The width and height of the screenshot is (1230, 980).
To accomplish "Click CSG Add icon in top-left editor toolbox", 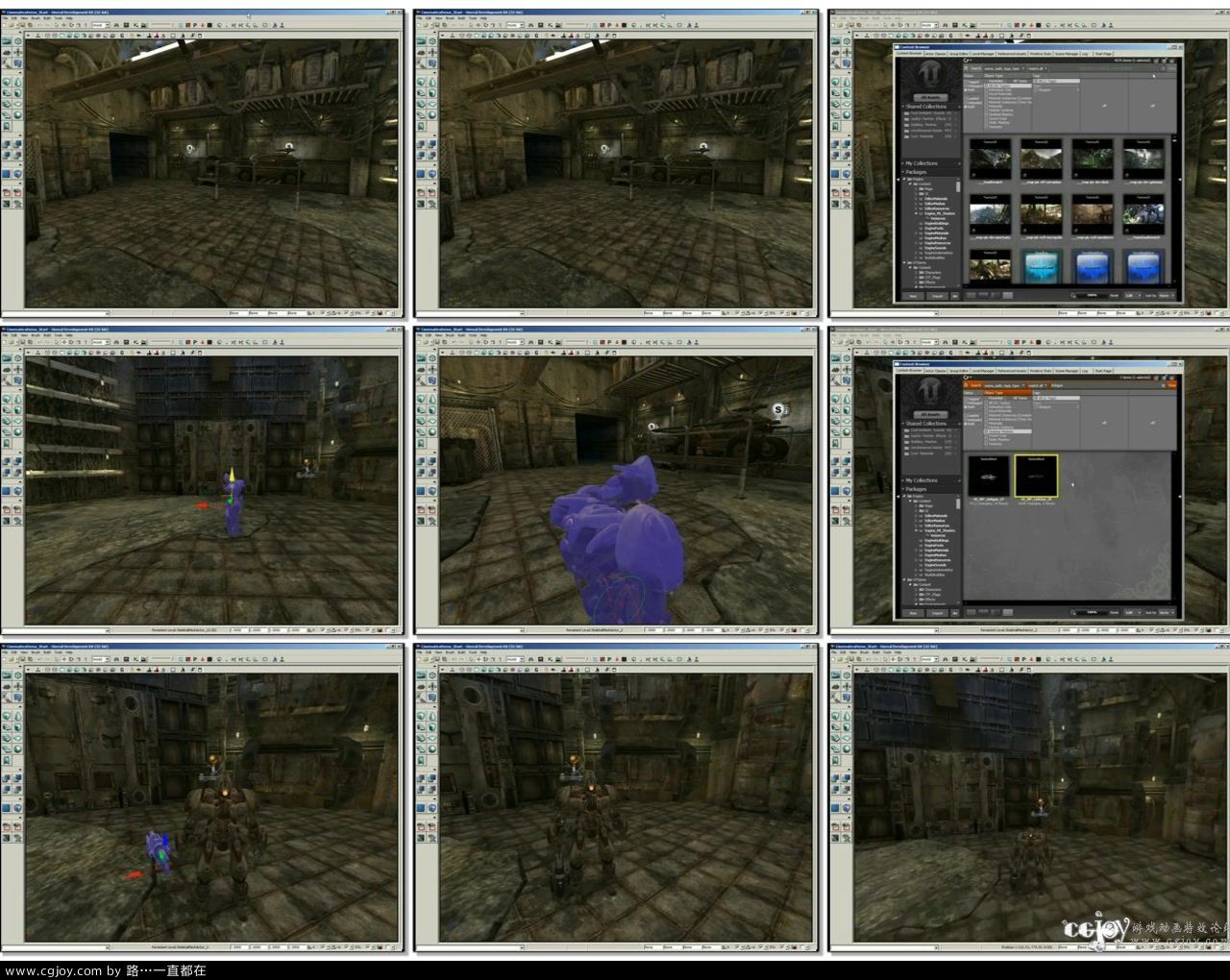I will coord(6,144).
